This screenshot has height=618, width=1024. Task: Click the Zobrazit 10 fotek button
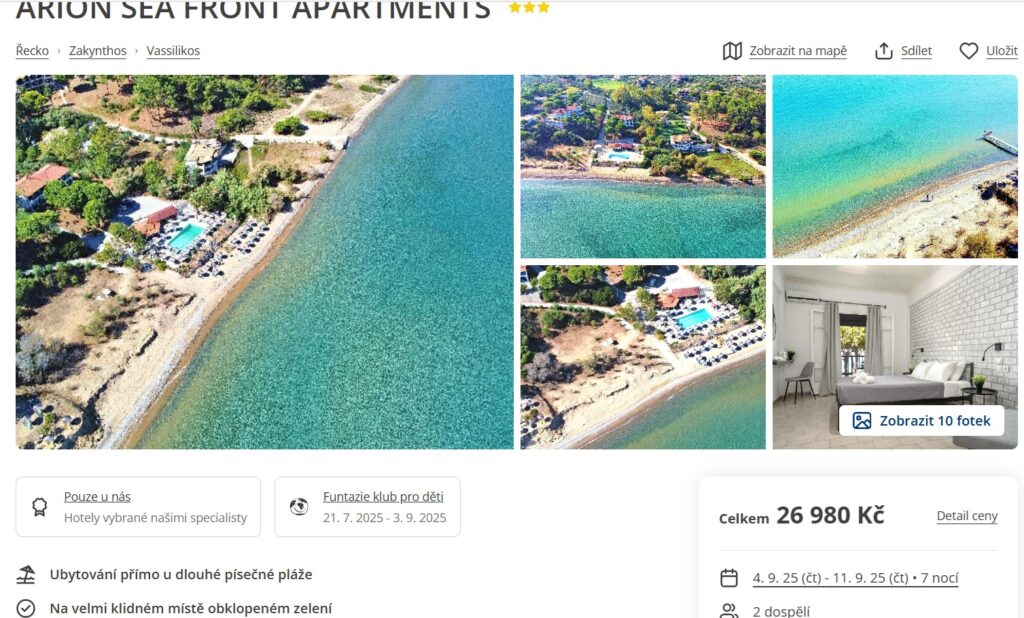921,421
